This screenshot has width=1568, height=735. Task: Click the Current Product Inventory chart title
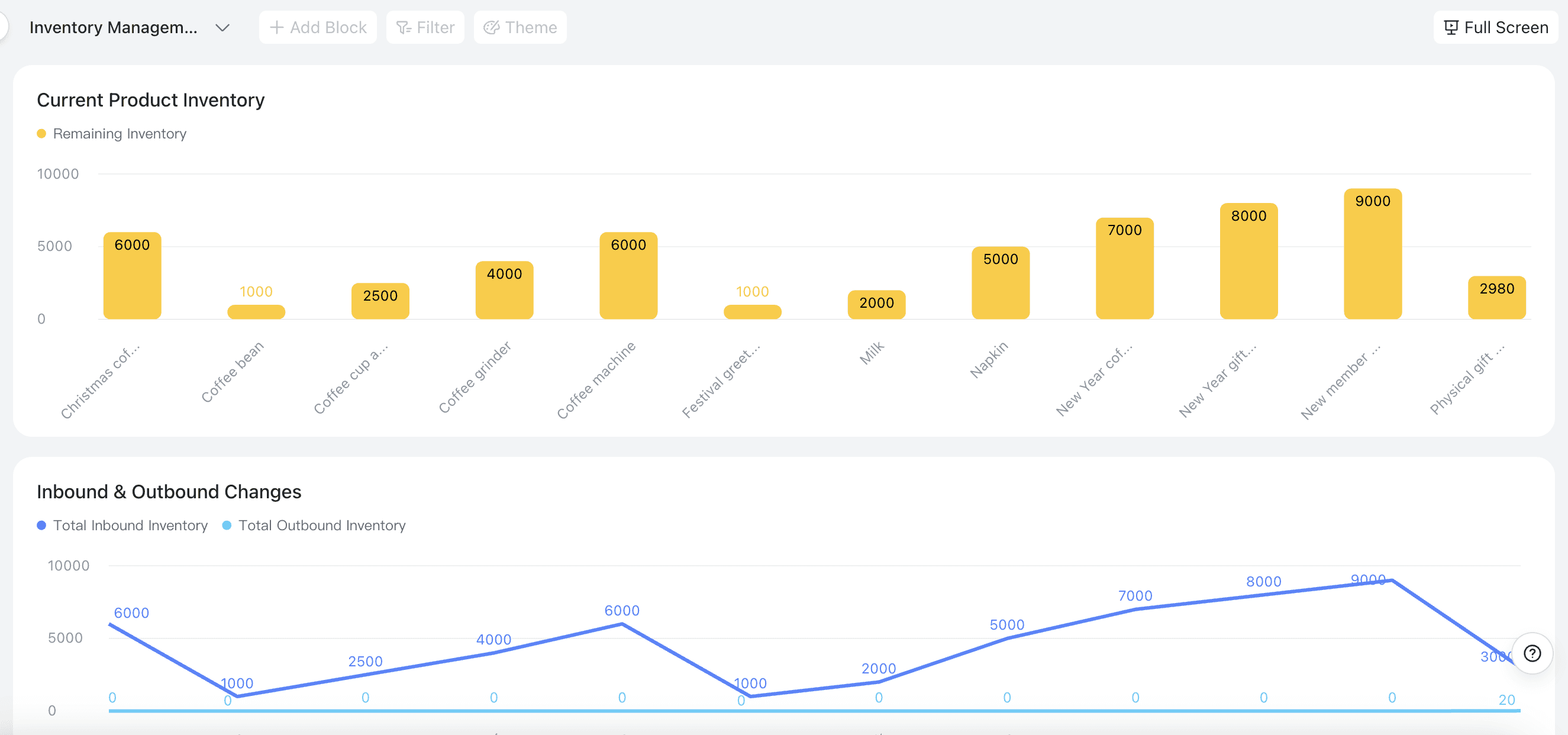click(150, 100)
